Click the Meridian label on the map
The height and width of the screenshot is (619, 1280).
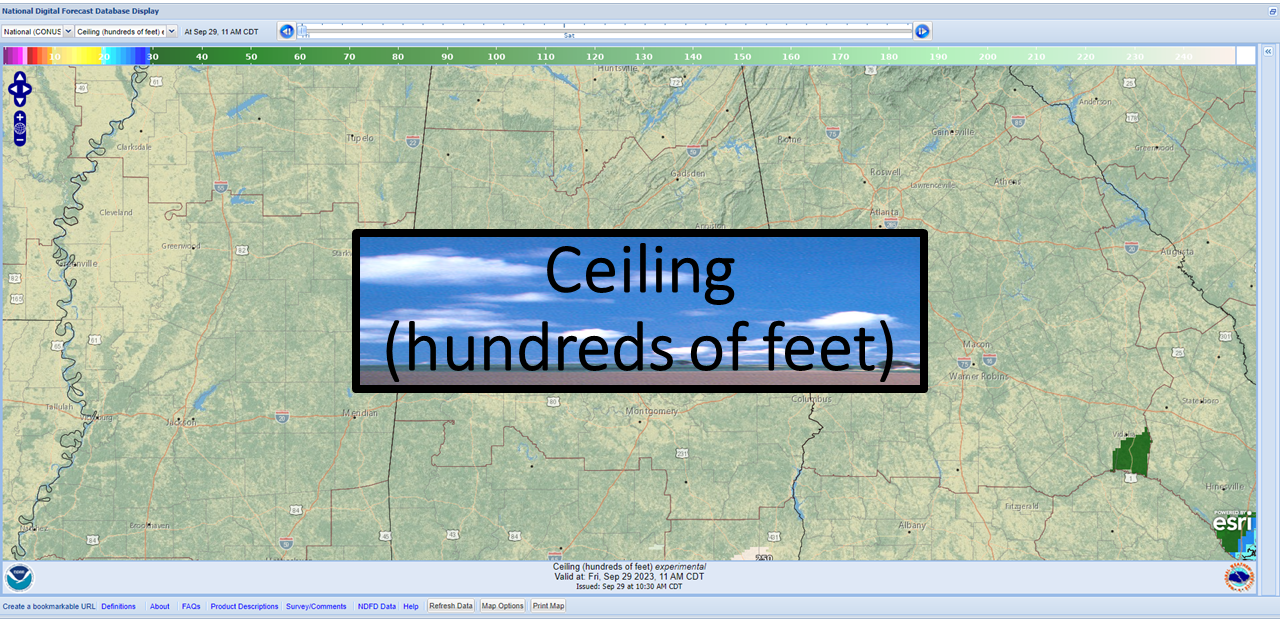coord(360,413)
